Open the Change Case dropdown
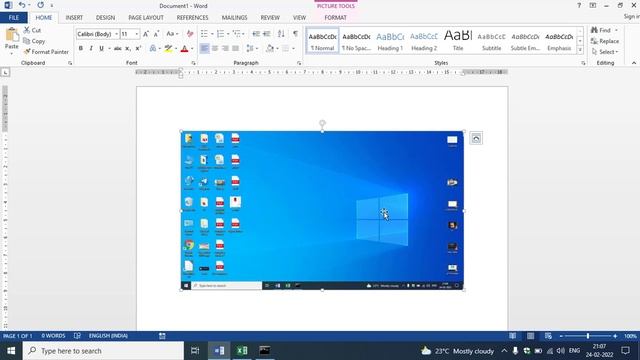The width and height of the screenshot is (640, 360). pos(172,34)
